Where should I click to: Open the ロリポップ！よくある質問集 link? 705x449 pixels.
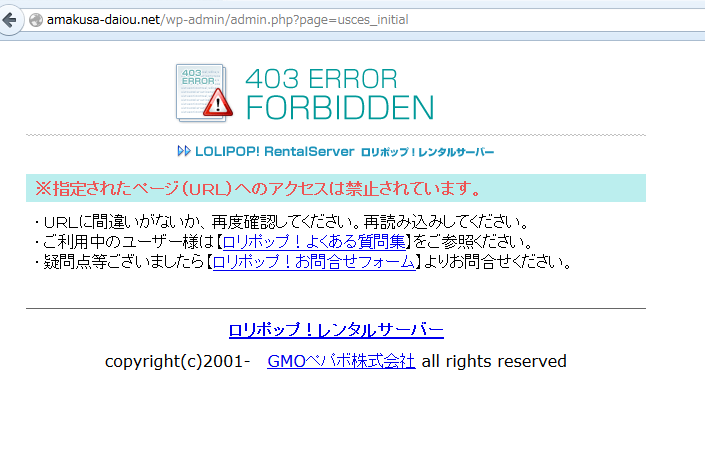[x=315, y=242]
